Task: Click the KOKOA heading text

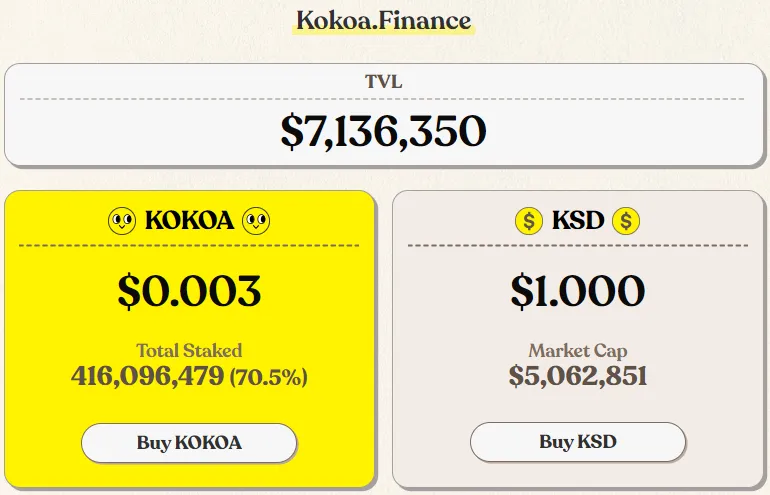Action: 189,220
